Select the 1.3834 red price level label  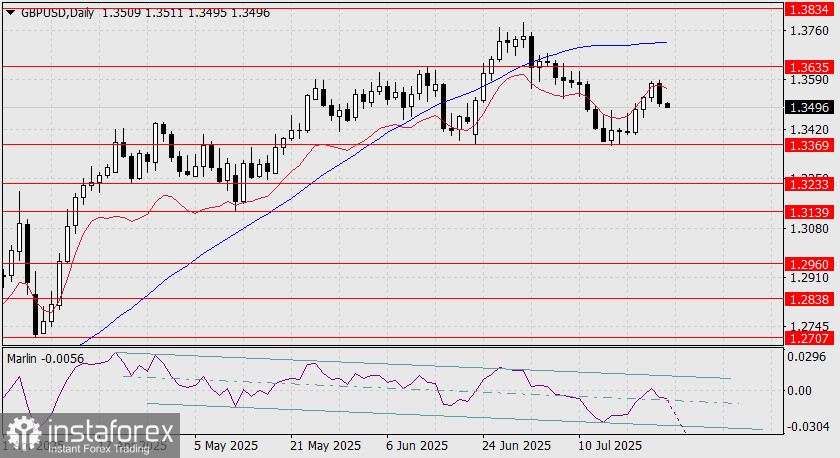[809, 9]
